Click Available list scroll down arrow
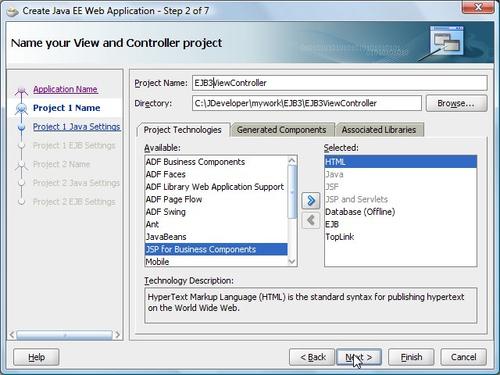This screenshot has width=500, height=375. coord(292,262)
